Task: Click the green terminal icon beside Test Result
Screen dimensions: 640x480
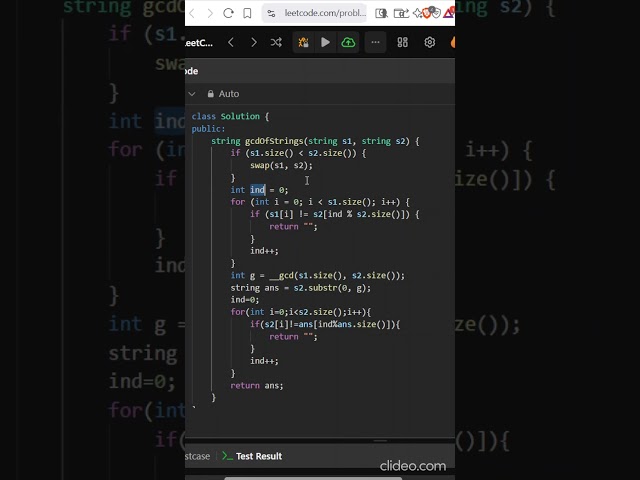Action: [x=227, y=456]
